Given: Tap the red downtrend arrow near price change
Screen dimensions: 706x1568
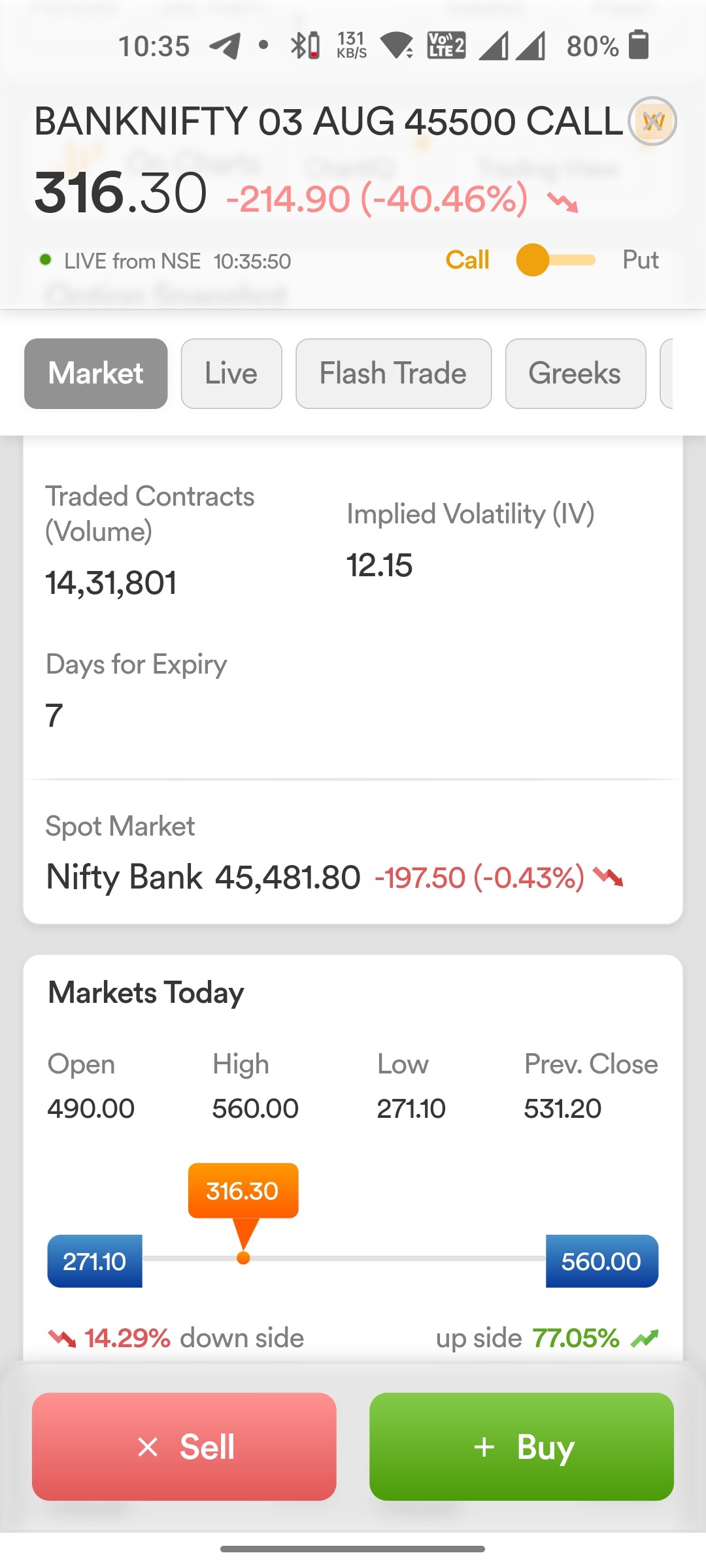Looking at the screenshot, I should [563, 201].
